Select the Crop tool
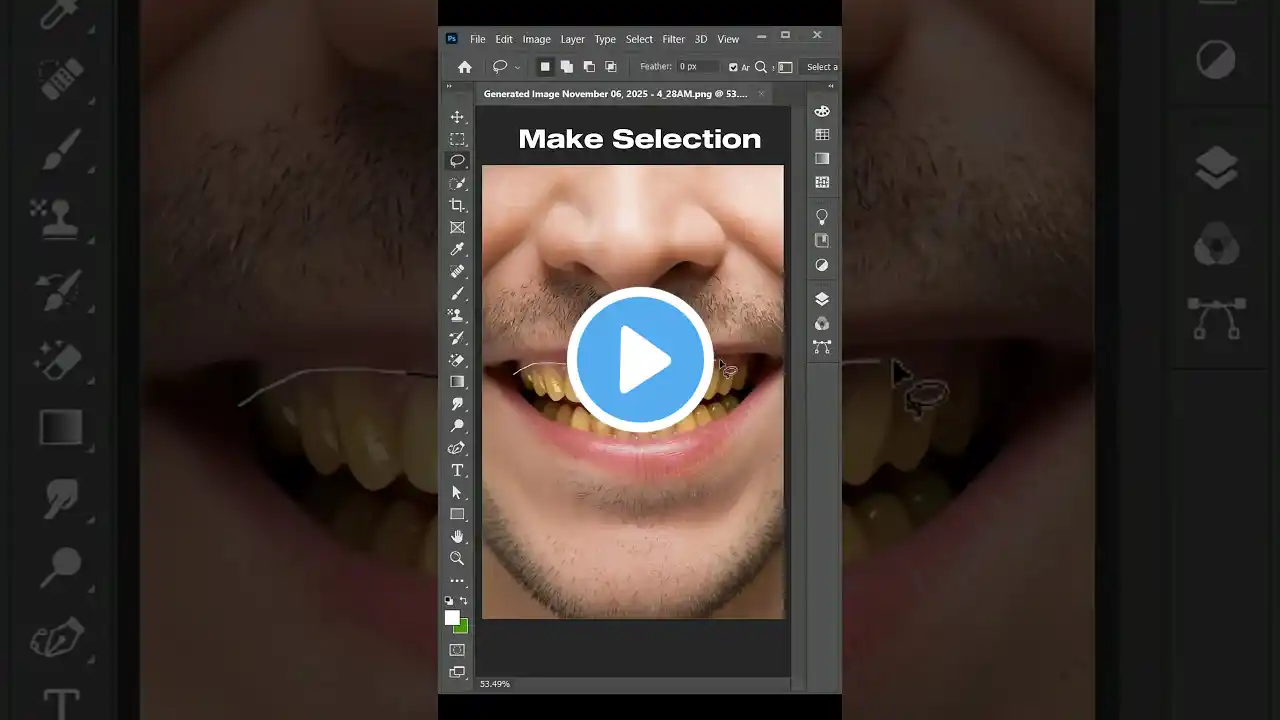 [x=457, y=205]
